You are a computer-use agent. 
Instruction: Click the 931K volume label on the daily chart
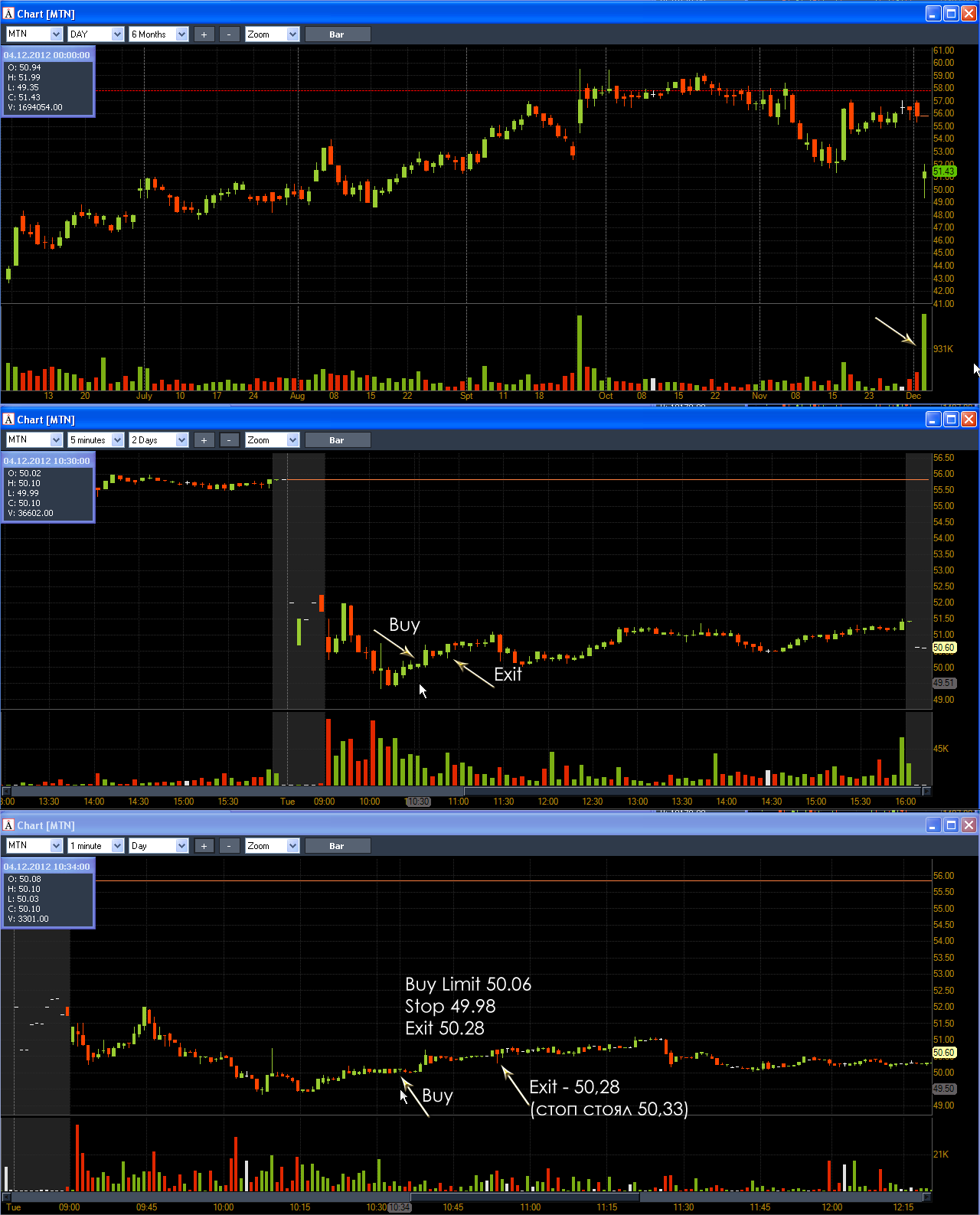click(943, 349)
